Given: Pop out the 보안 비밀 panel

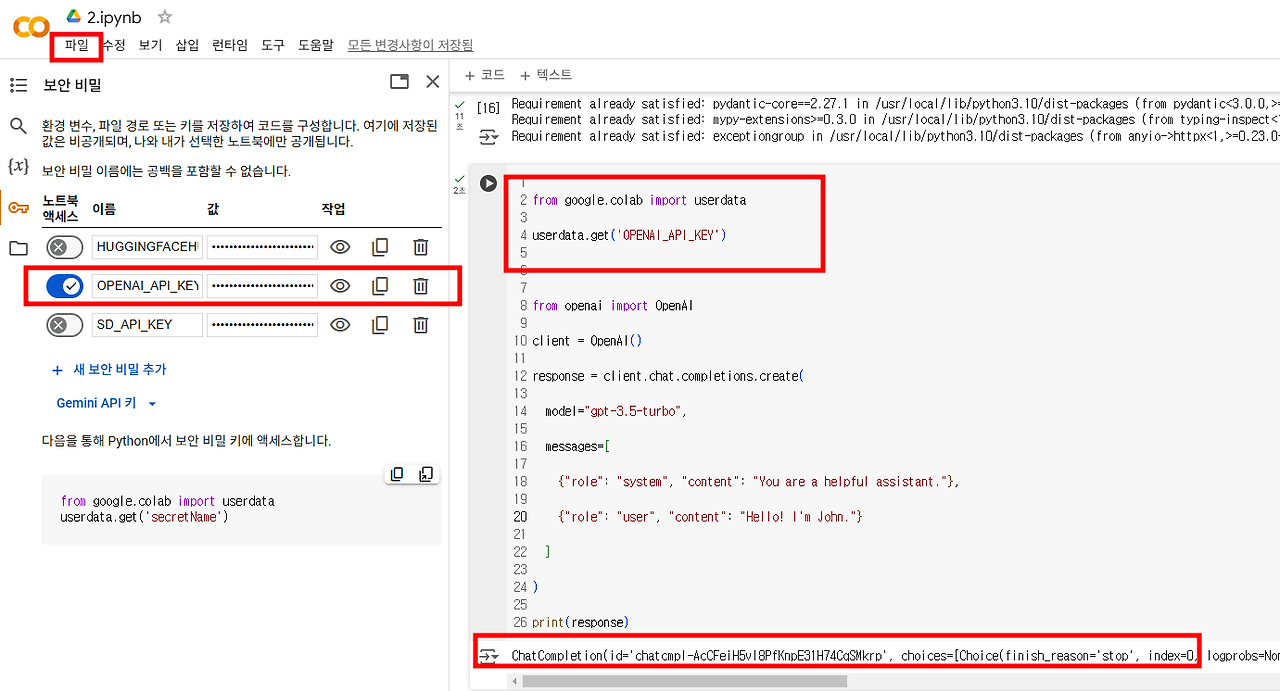Looking at the screenshot, I should 399,81.
